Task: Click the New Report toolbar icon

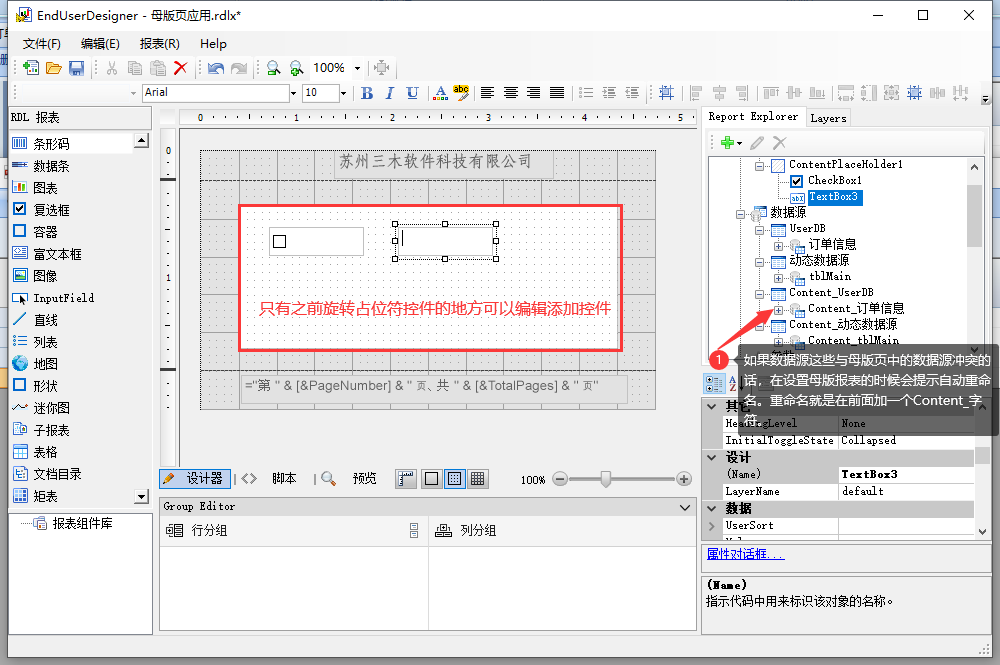Action: [30, 68]
